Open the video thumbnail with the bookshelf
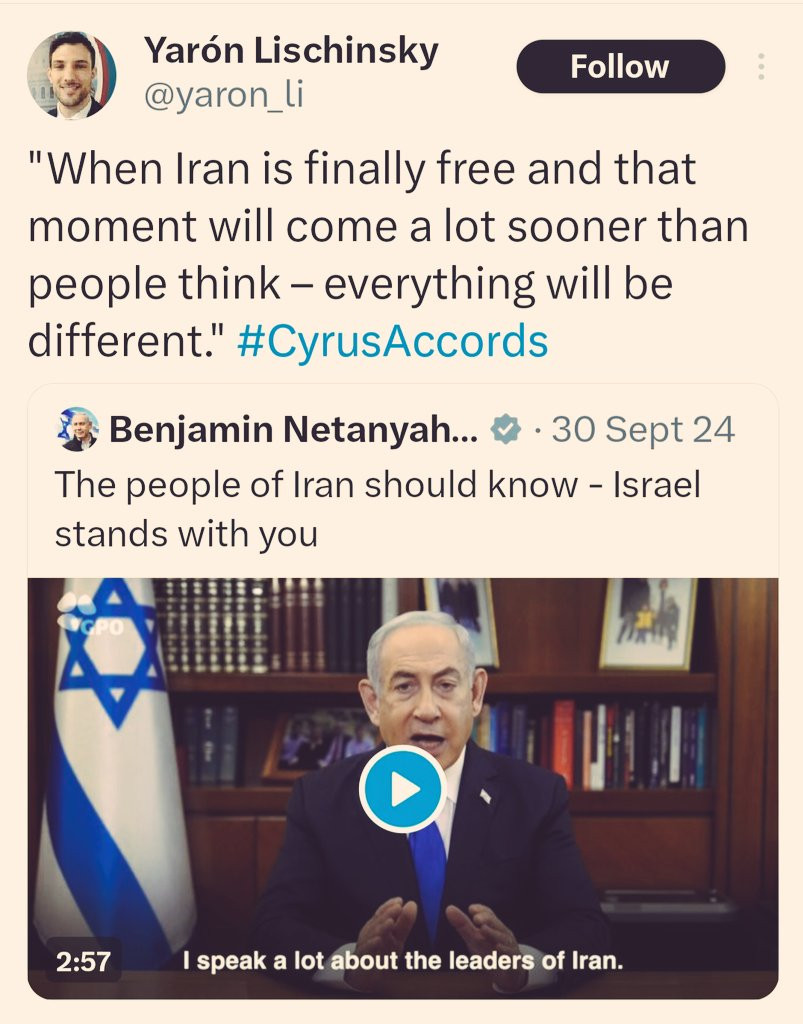This screenshot has height=1024, width=803. pyautogui.click(x=403, y=788)
